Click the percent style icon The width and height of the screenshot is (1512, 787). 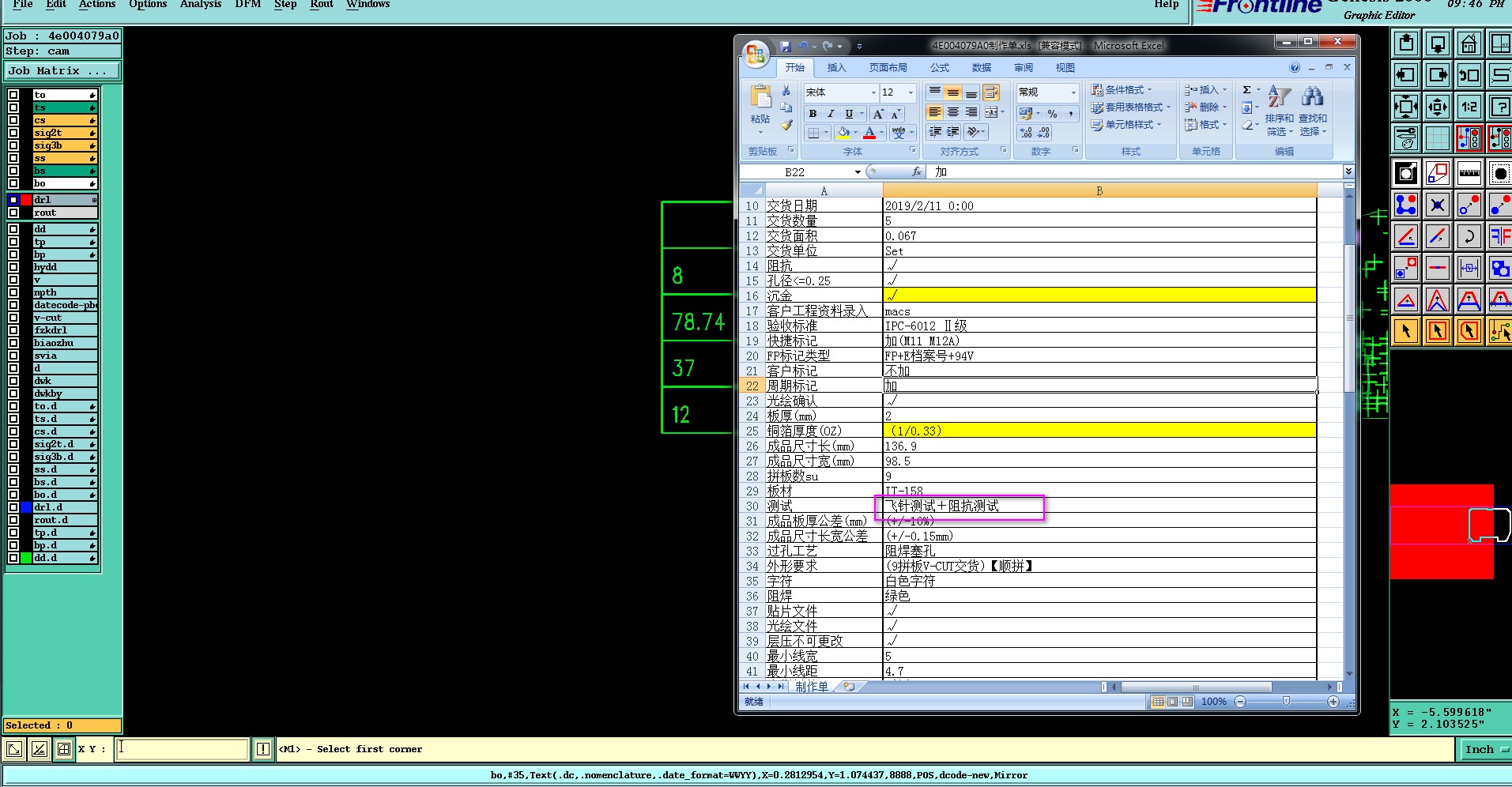pos(1052,114)
